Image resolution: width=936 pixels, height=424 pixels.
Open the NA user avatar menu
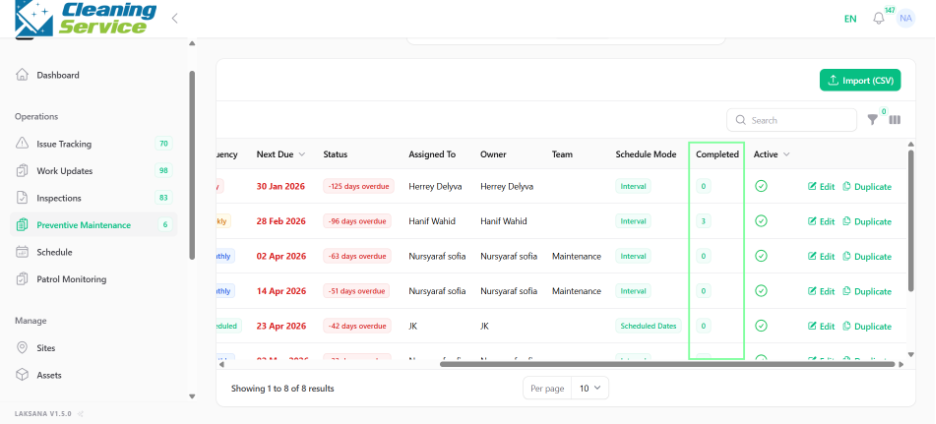tap(906, 19)
